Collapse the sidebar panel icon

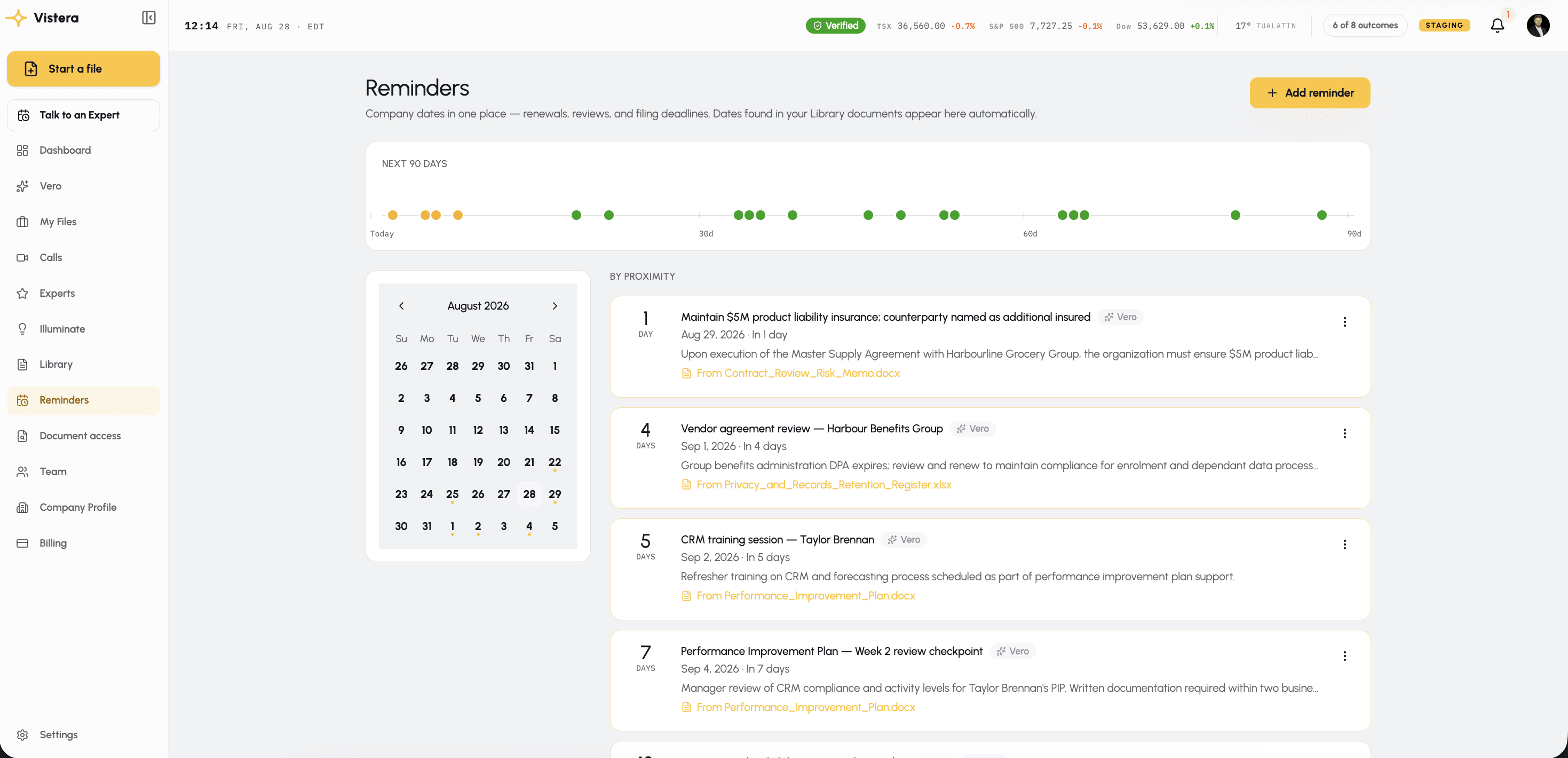[148, 18]
